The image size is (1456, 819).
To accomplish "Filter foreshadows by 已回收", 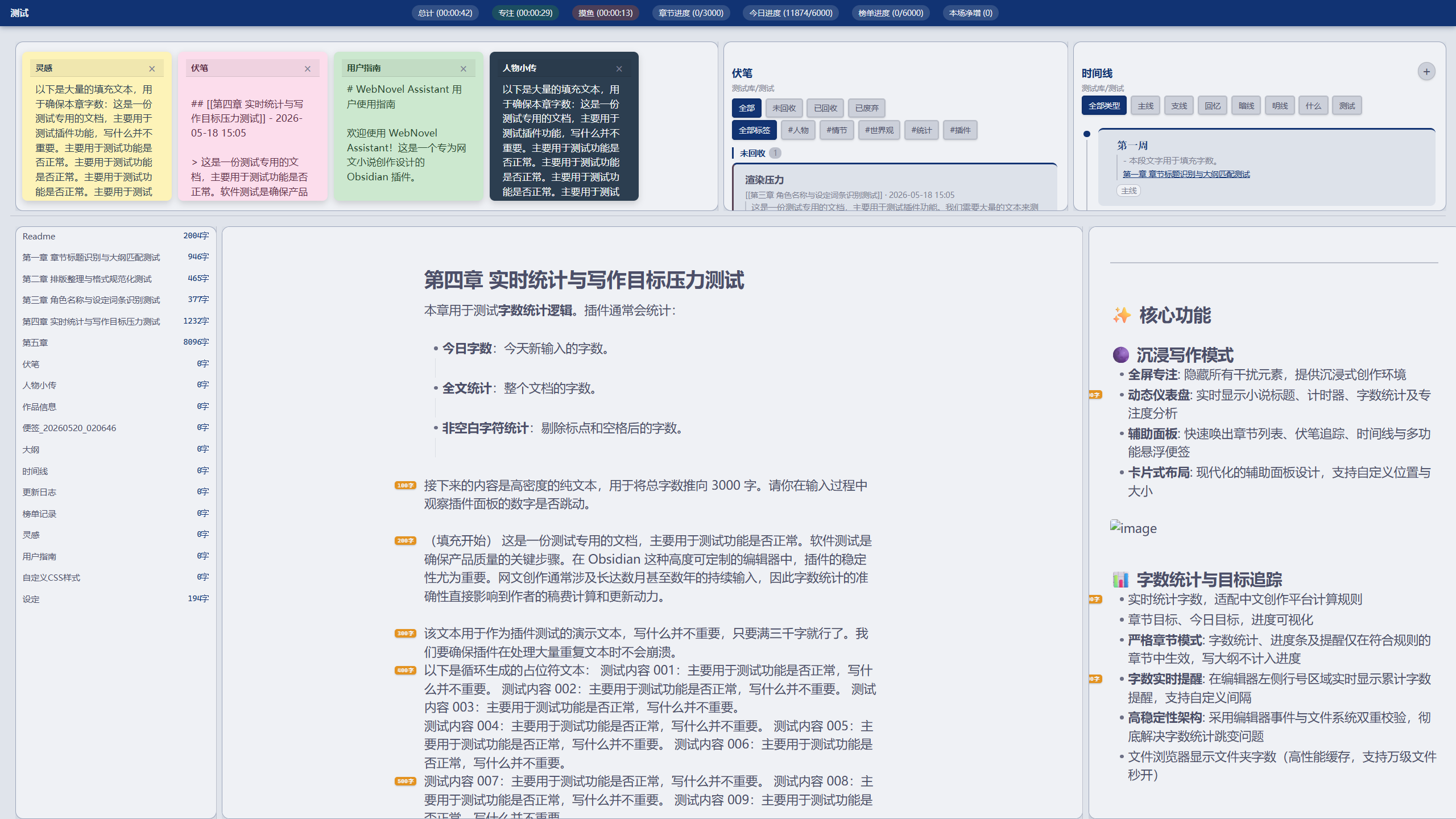I will [825, 108].
